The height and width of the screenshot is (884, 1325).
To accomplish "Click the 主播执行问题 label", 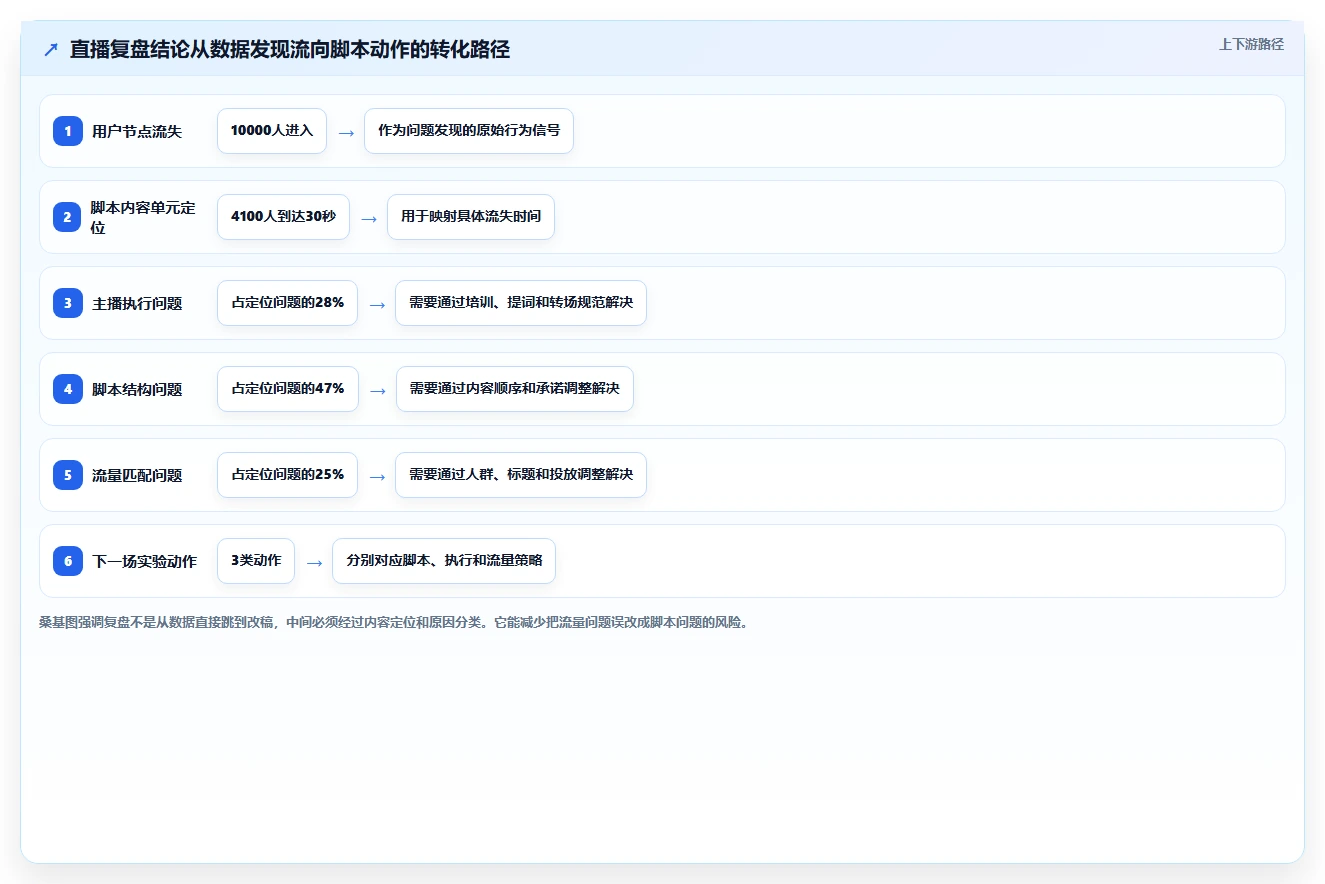I will [137, 303].
